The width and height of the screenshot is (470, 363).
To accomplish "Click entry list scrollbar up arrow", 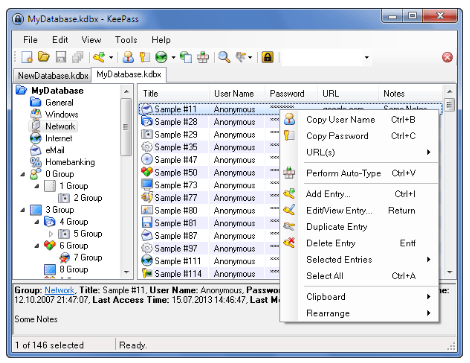I will [x=449, y=91].
